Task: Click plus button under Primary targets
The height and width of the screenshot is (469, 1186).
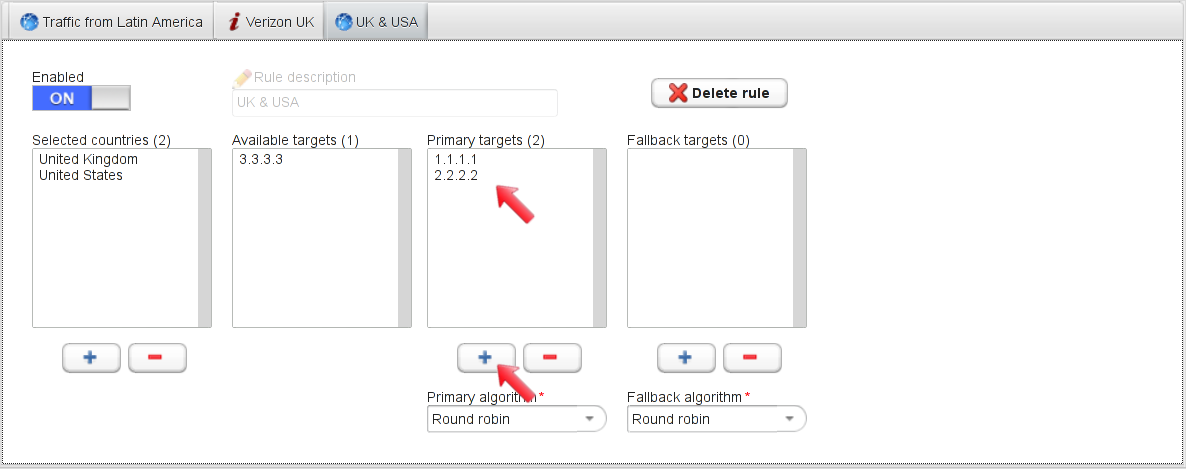Action: coord(486,358)
